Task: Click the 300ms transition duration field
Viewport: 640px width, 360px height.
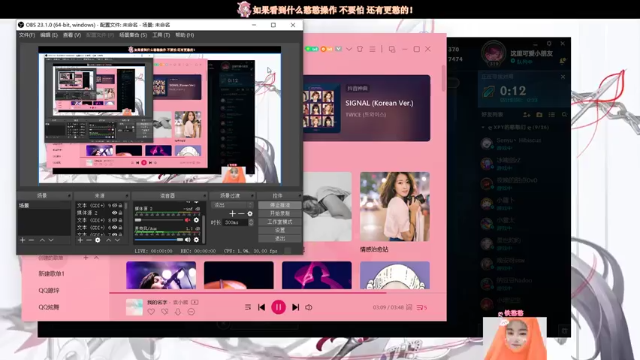Action: pos(236,222)
